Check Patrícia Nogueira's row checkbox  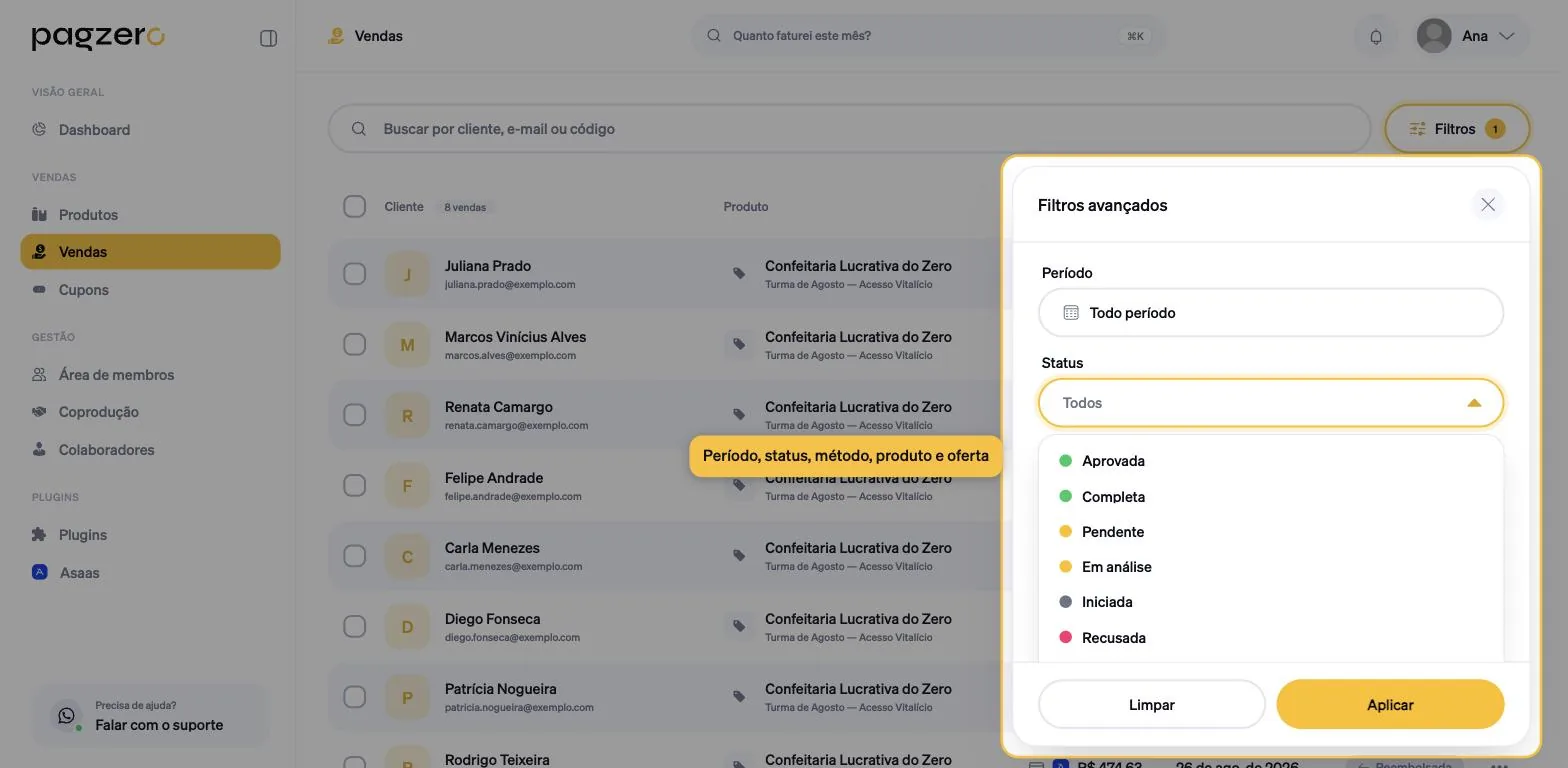(x=354, y=696)
